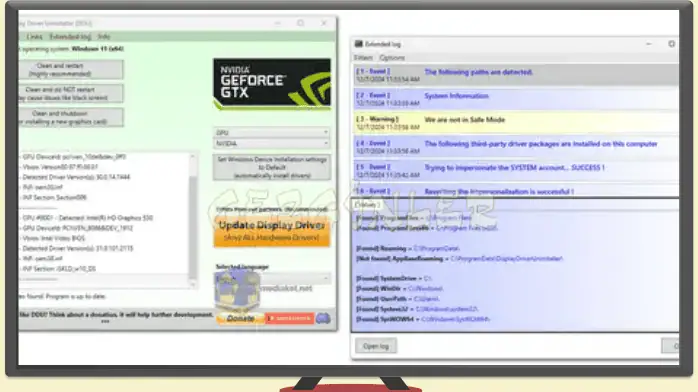Screen dimensions: 698x392
Task: Click the '[Found] UserPath' details line
Action: (x=398, y=299)
